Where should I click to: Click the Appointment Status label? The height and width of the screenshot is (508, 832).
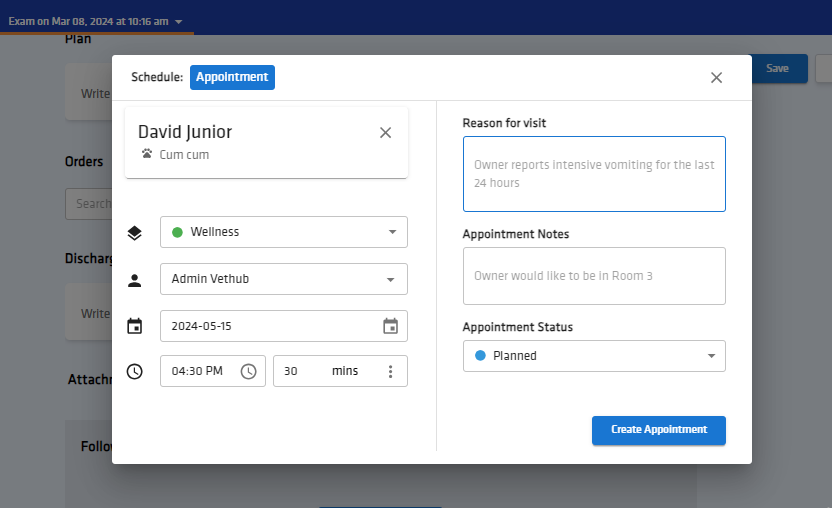pyautogui.click(x=518, y=327)
